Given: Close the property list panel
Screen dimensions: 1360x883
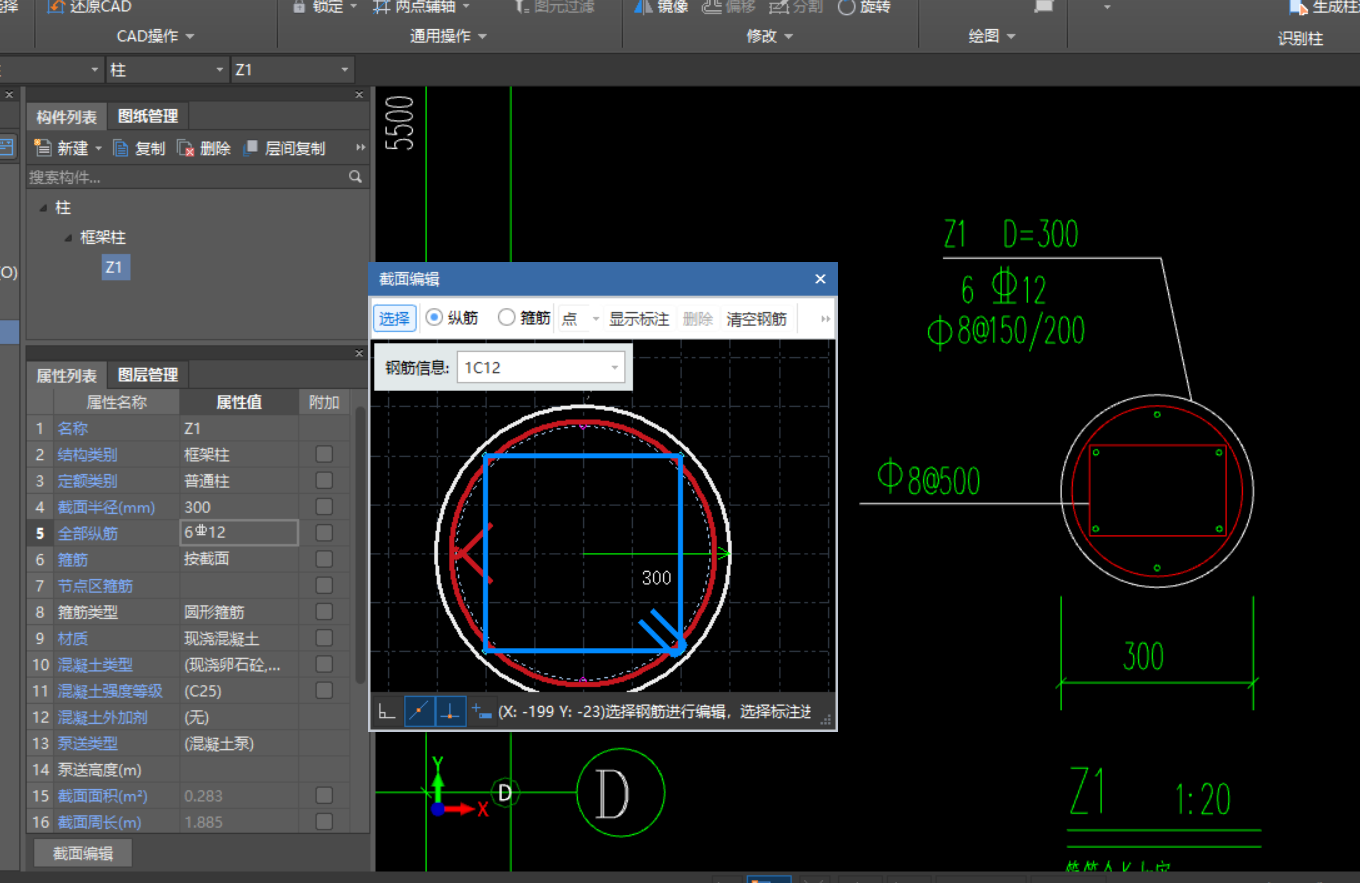Looking at the screenshot, I should 359,354.
